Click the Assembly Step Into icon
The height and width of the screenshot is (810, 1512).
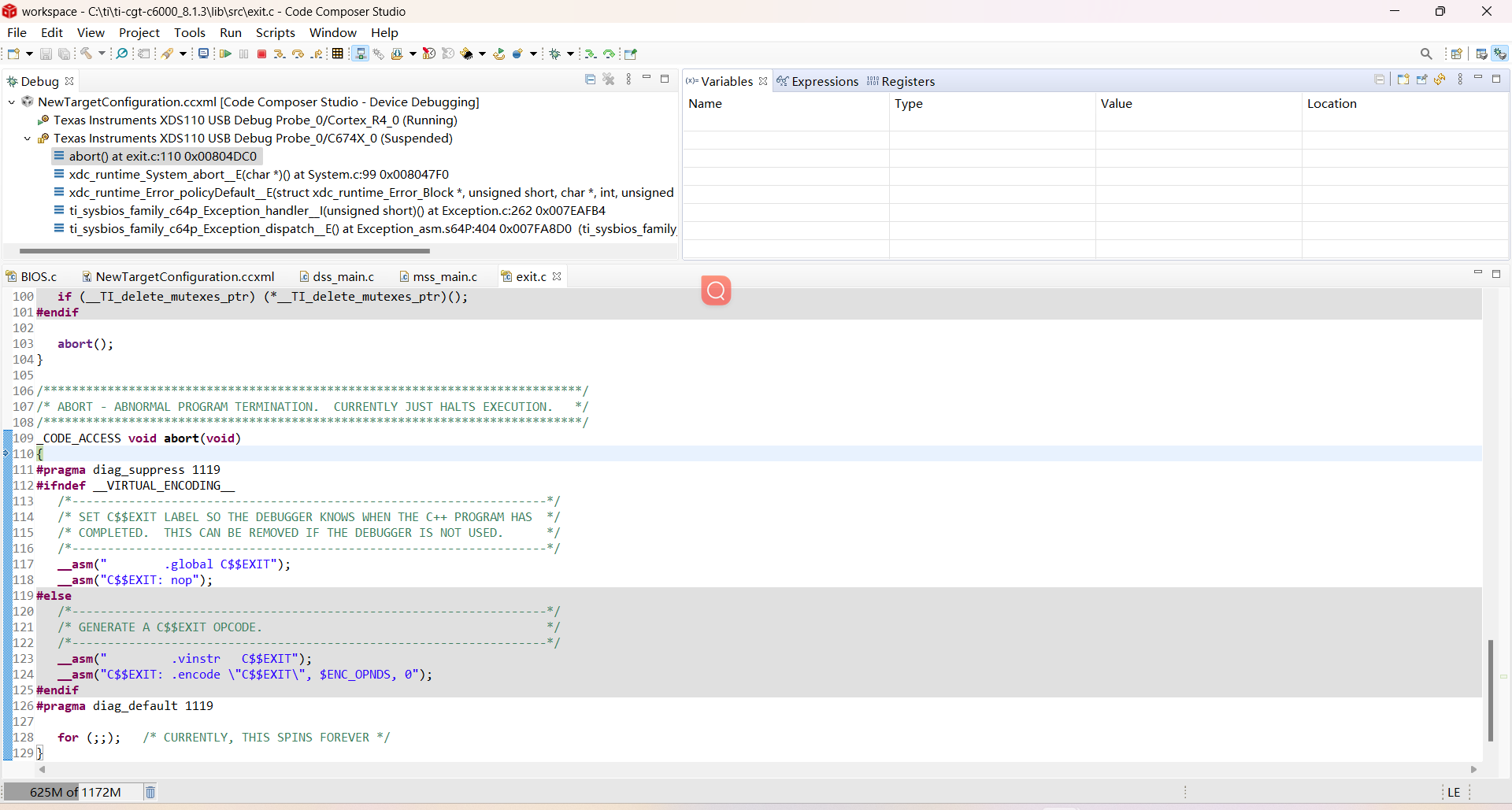coord(591,54)
